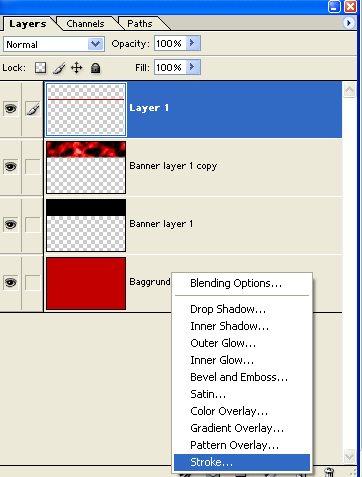Hide the Banner layer 1 copy layer
362x477 pixels.
(x=10, y=166)
